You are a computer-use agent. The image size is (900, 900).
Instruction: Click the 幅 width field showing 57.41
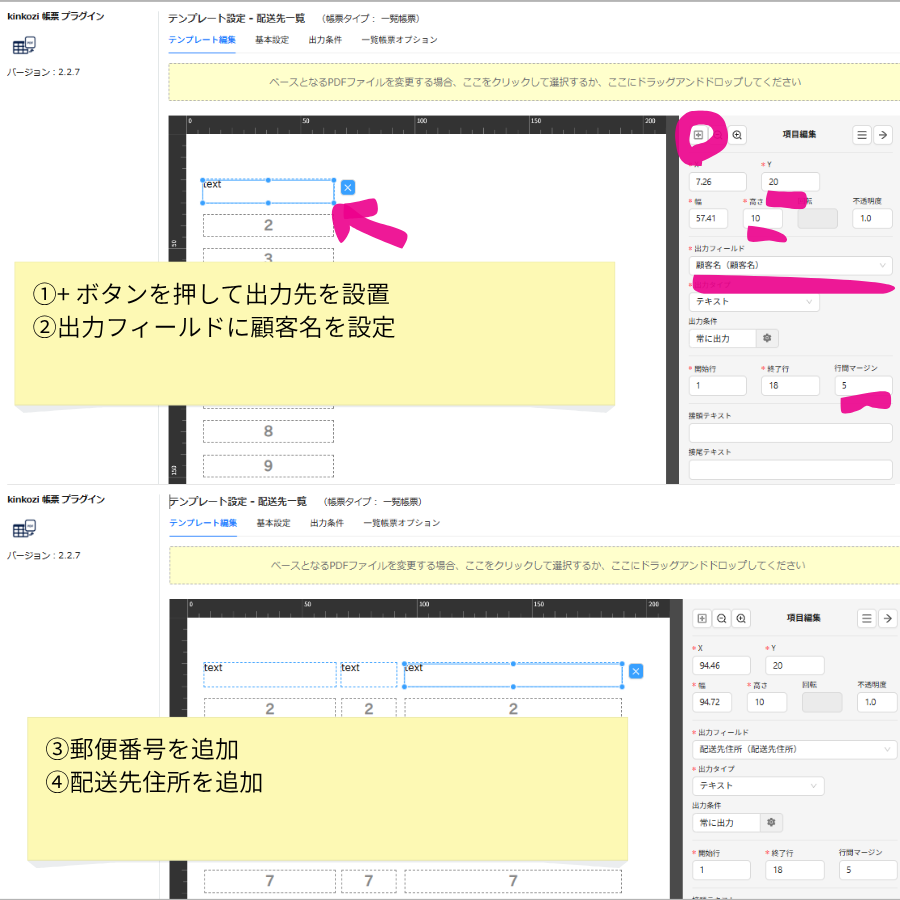click(715, 218)
